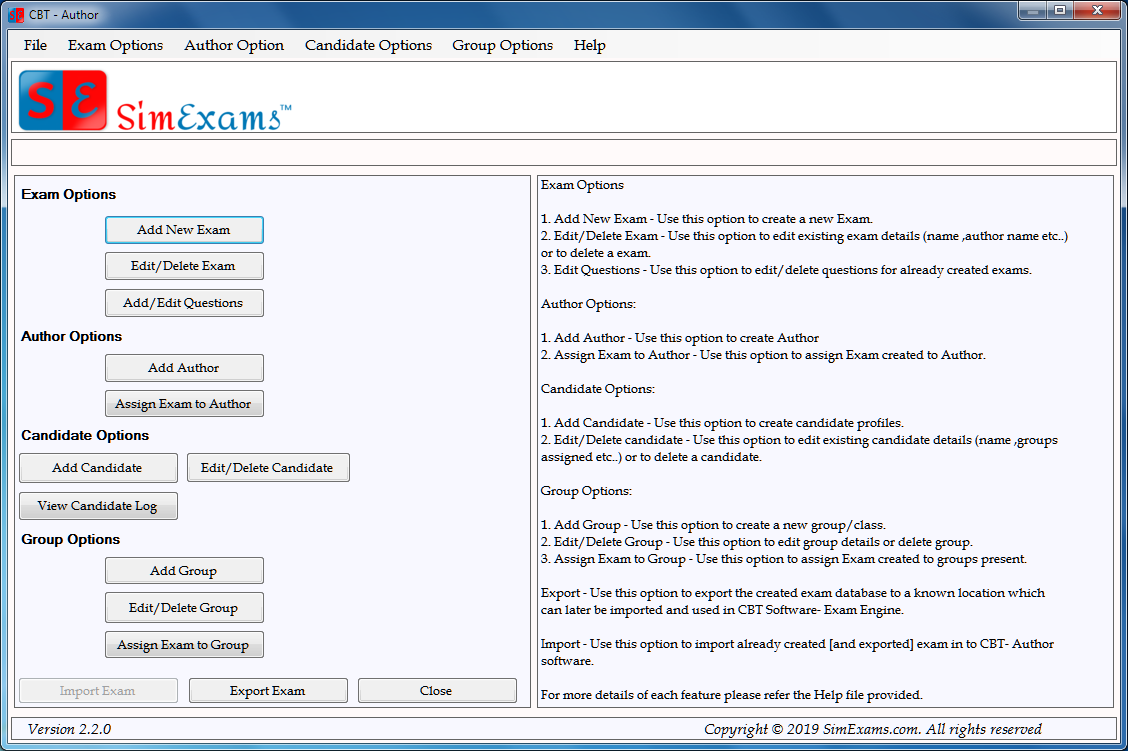
Task: Click the 'Export - Use this option' help line
Action: 793,601
